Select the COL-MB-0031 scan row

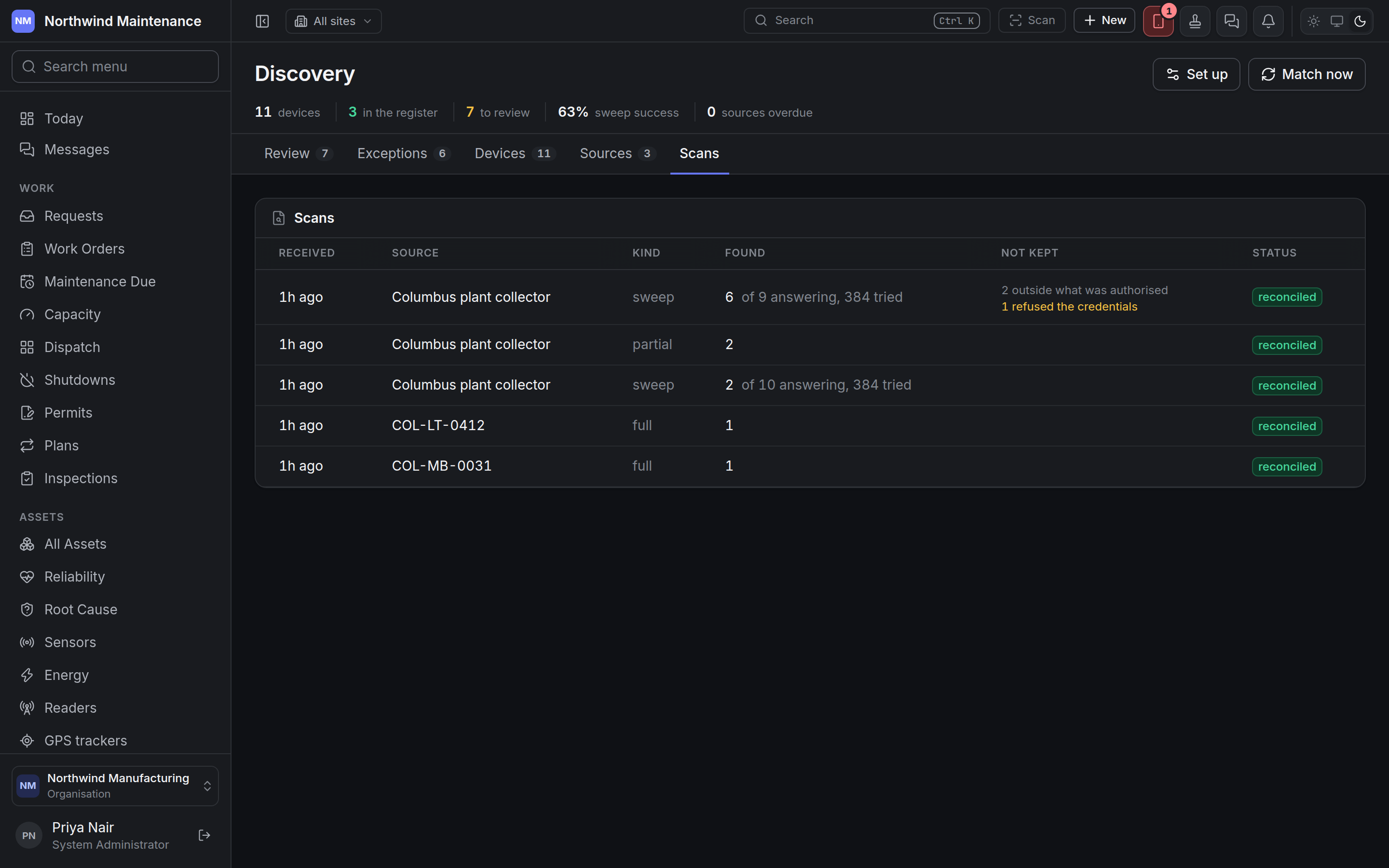pos(810,466)
